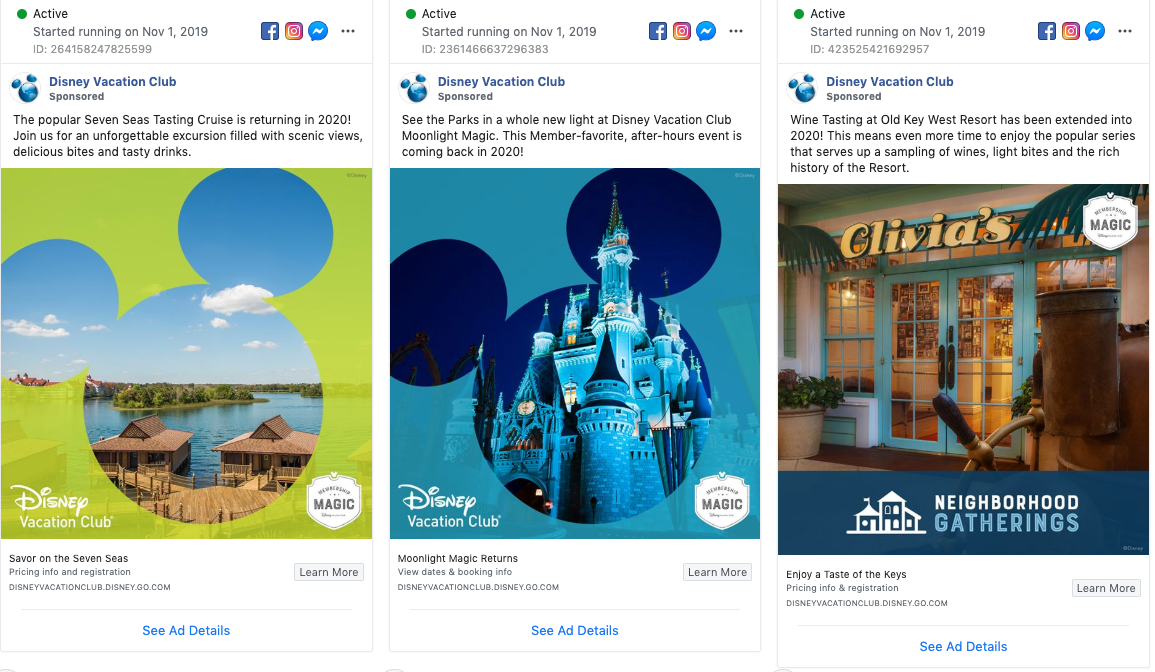Click the Cinderella castle ad image
The height and width of the screenshot is (672, 1155).
pos(575,354)
